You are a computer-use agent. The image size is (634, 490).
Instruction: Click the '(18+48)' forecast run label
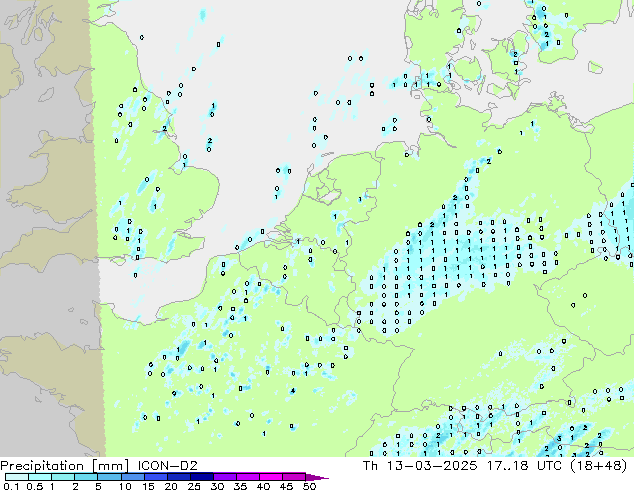[x=598, y=466]
